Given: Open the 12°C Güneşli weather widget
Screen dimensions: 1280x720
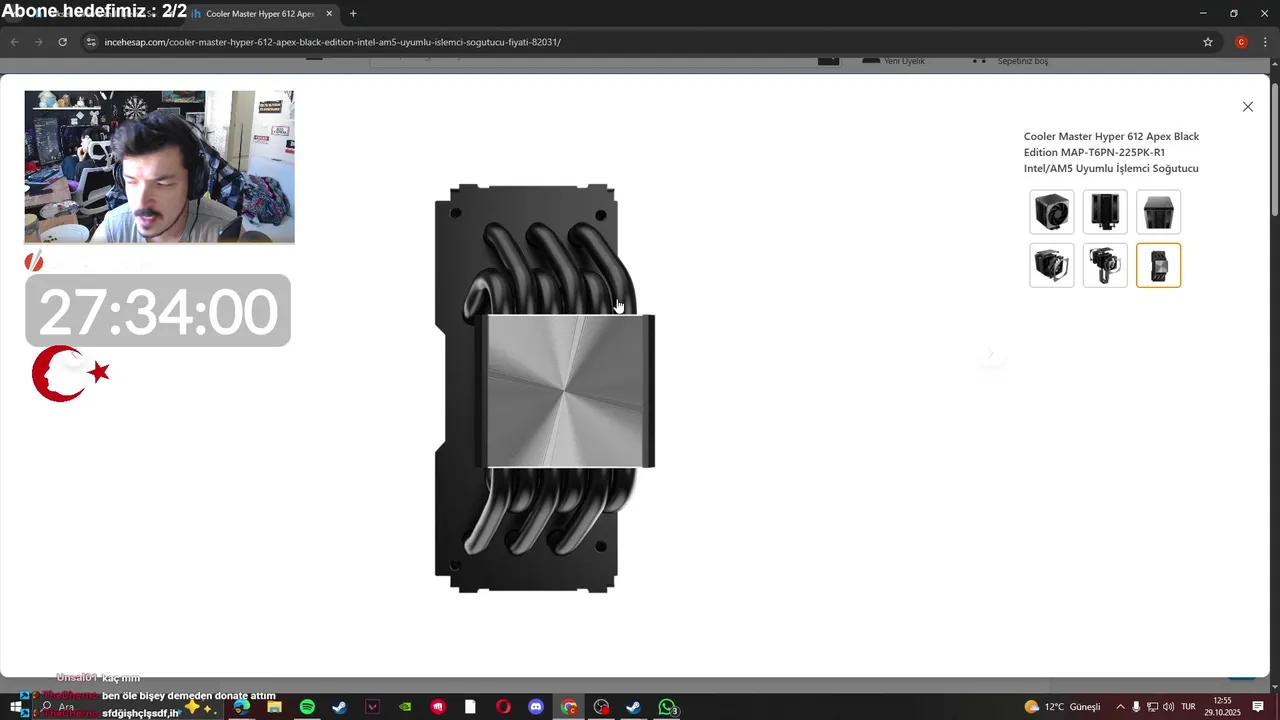Looking at the screenshot, I should pos(1063,707).
